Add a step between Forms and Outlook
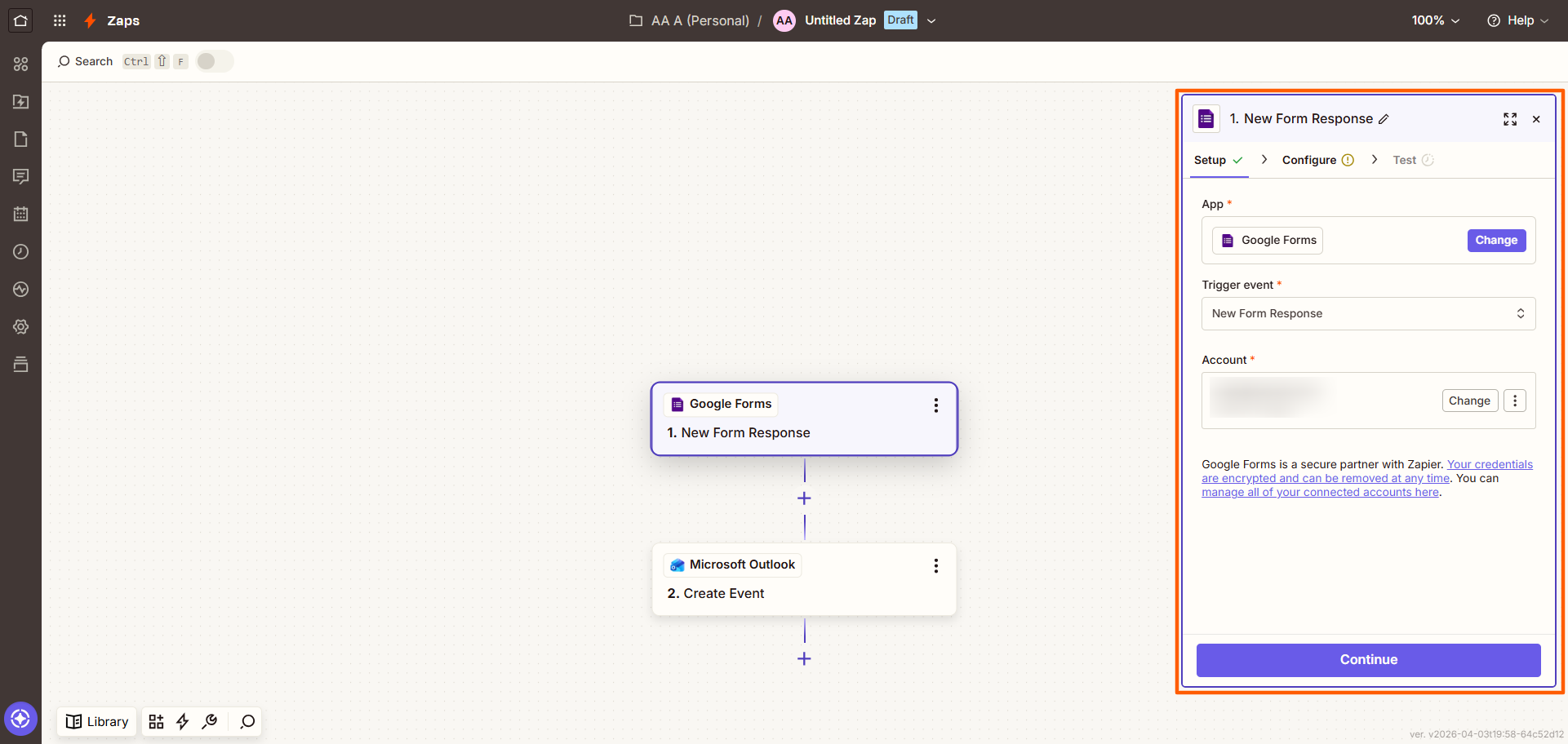Screen dimensions: 1568x744 click(x=804, y=498)
